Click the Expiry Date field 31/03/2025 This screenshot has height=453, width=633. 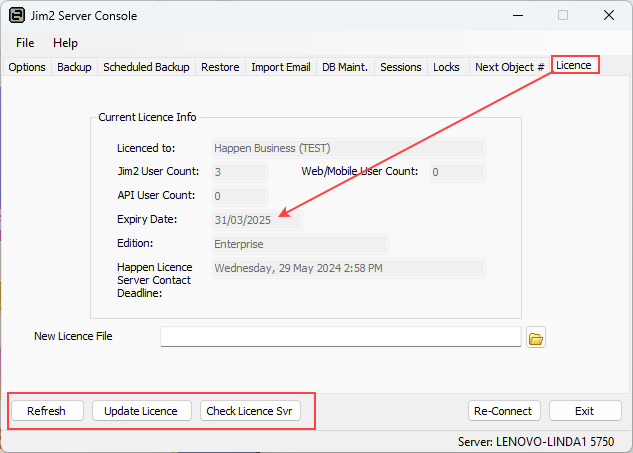click(257, 220)
